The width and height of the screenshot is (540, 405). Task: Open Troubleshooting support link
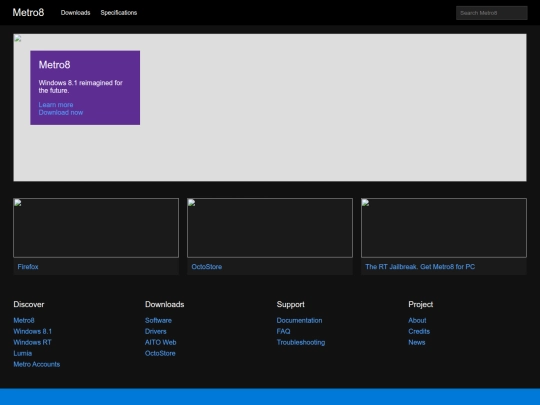(x=301, y=342)
